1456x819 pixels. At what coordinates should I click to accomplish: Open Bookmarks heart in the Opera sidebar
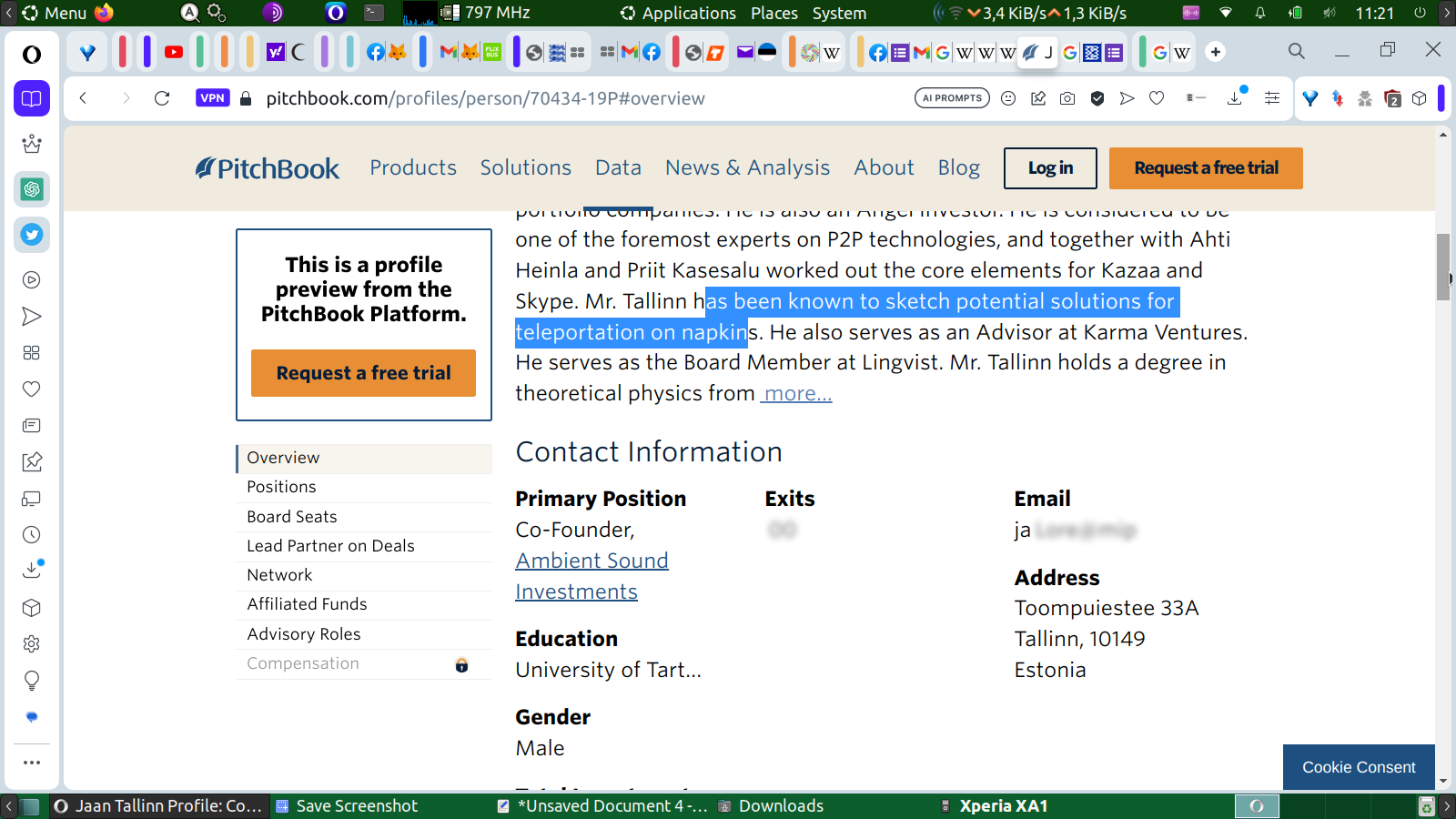(x=32, y=389)
